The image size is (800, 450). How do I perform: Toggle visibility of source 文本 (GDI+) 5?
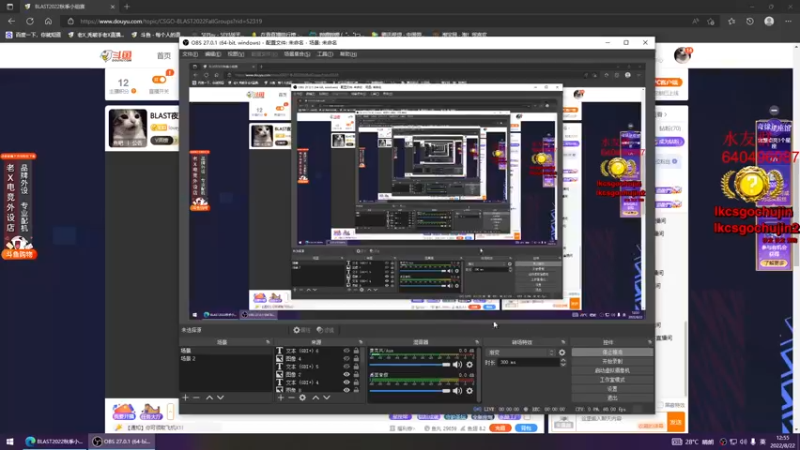click(x=346, y=366)
